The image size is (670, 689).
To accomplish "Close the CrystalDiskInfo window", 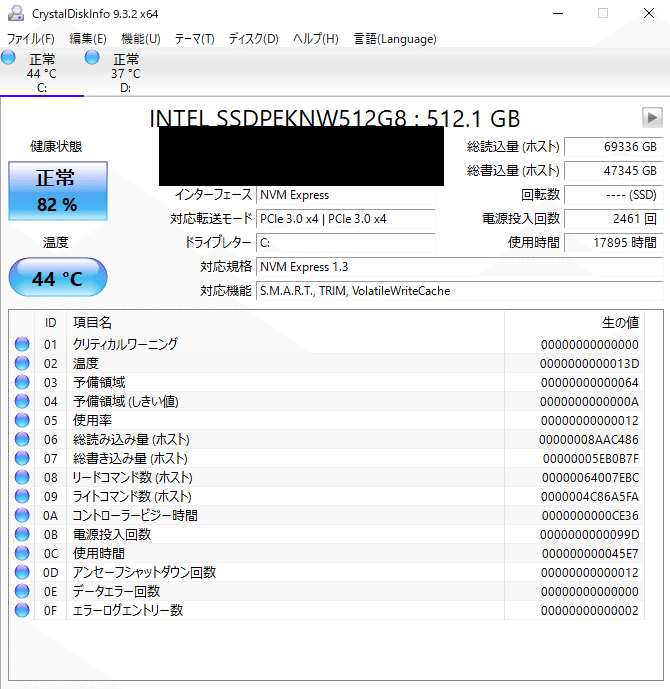I will click(649, 13).
